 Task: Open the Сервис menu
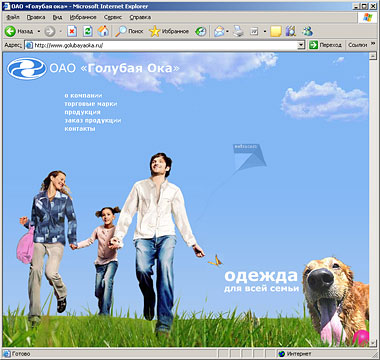113,17
